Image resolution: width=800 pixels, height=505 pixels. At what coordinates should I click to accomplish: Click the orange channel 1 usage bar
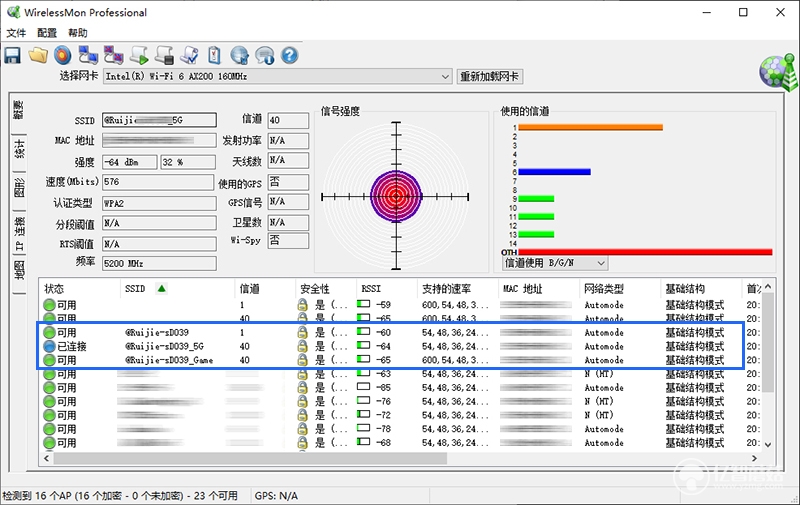coord(590,128)
